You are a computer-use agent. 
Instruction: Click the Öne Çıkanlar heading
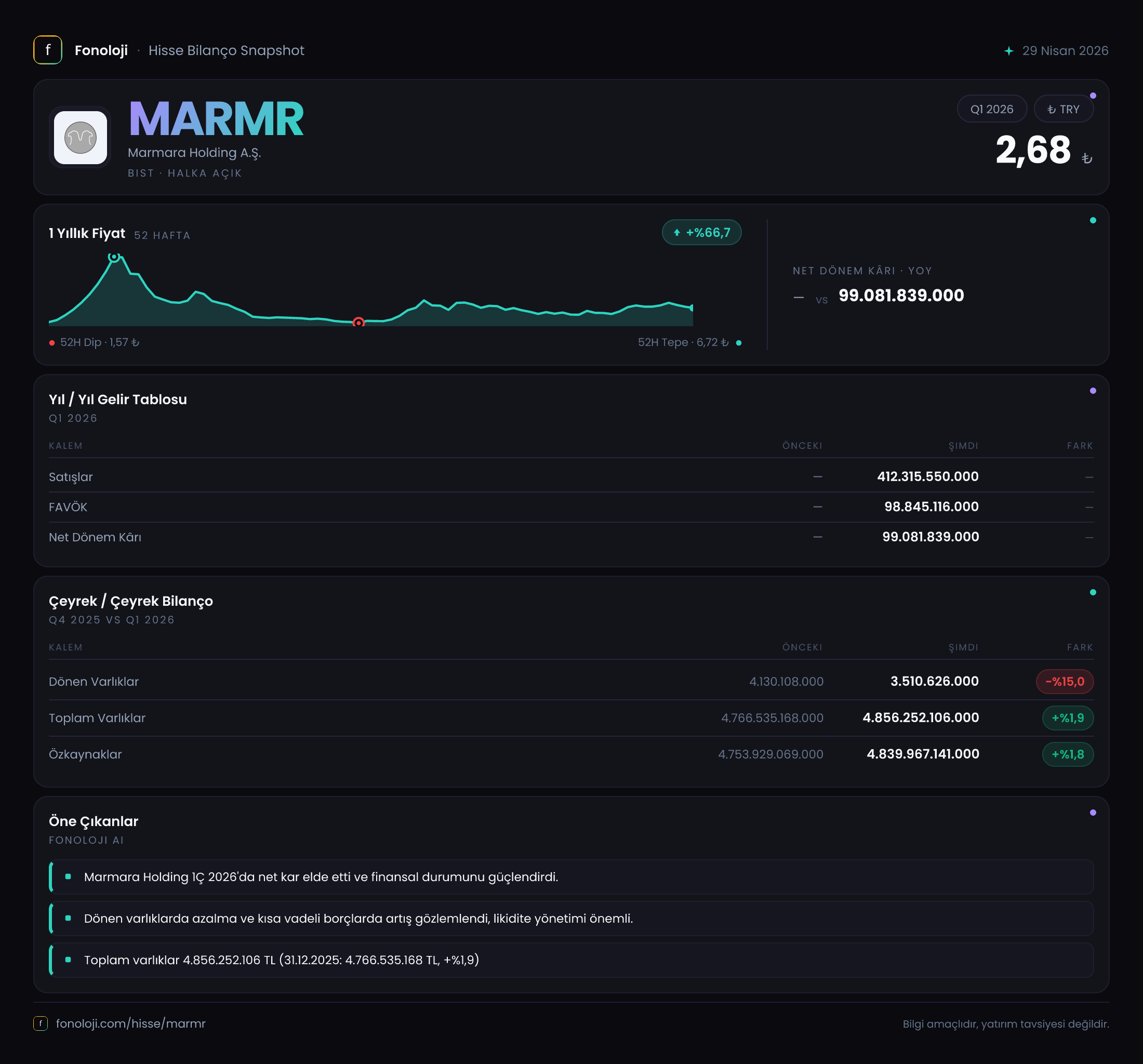coord(94,821)
